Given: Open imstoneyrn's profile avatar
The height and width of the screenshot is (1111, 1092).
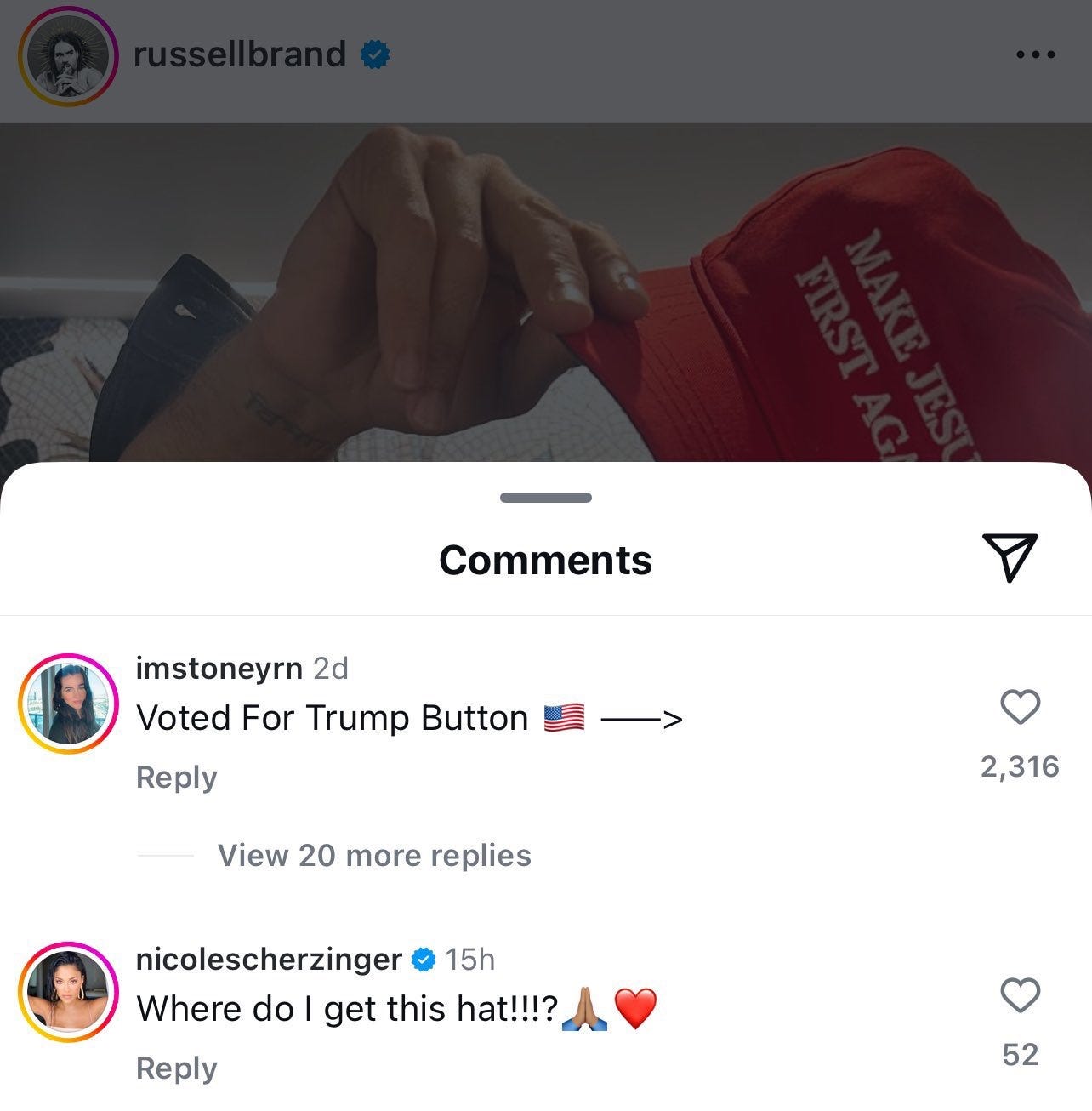Looking at the screenshot, I should point(68,704).
